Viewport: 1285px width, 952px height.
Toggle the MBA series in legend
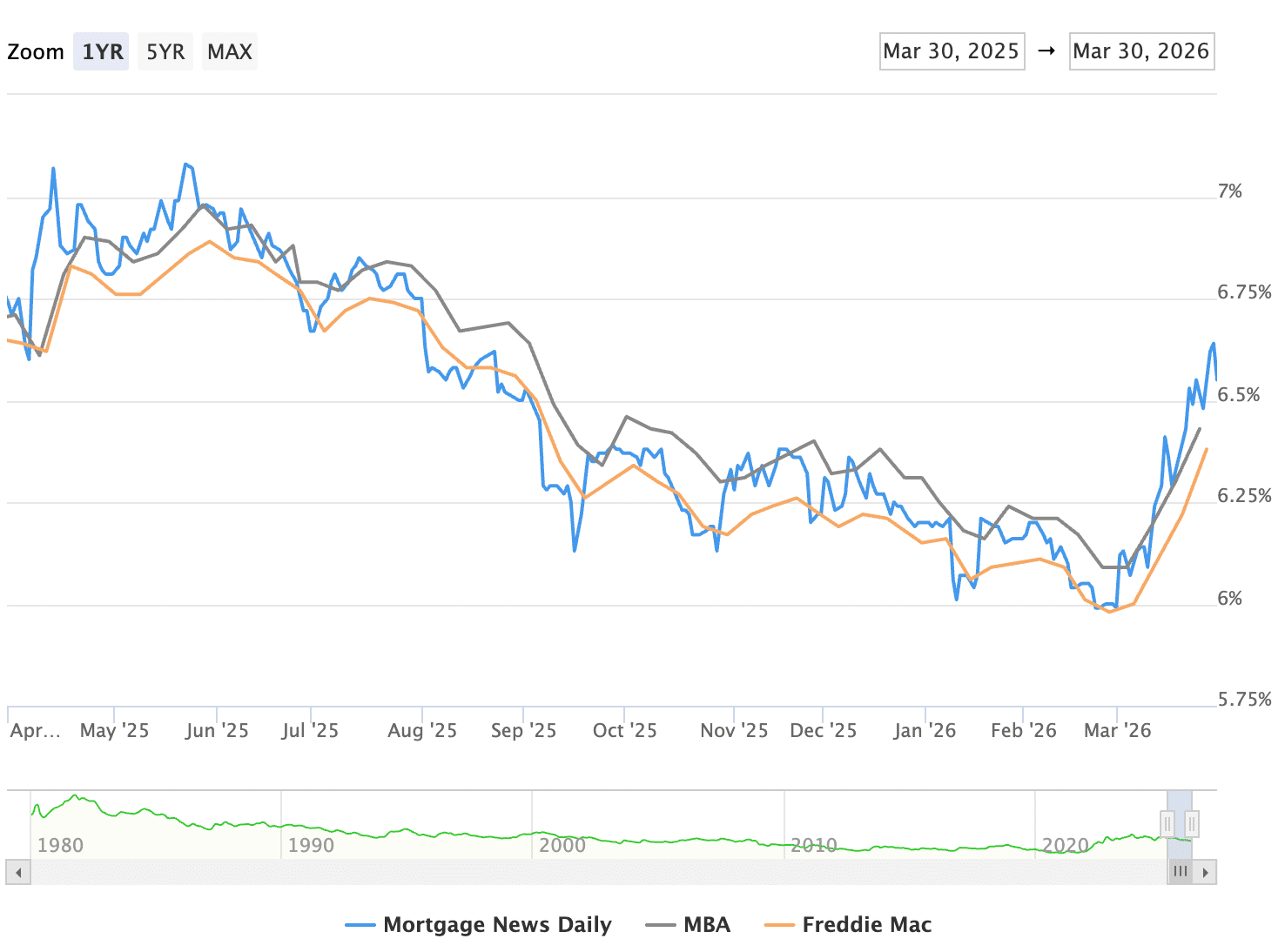click(688, 924)
